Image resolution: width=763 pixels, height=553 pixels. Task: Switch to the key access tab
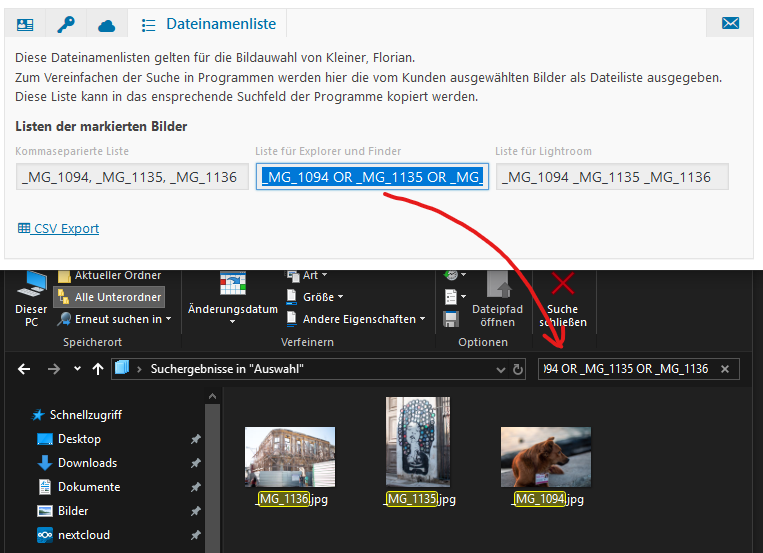(66, 24)
